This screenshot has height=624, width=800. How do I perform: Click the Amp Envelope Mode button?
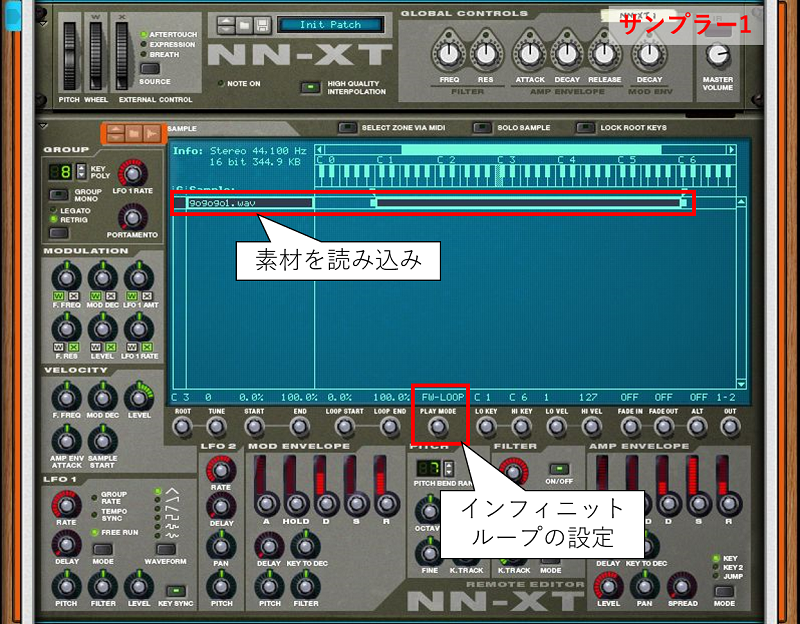pyautogui.click(x=723, y=591)
